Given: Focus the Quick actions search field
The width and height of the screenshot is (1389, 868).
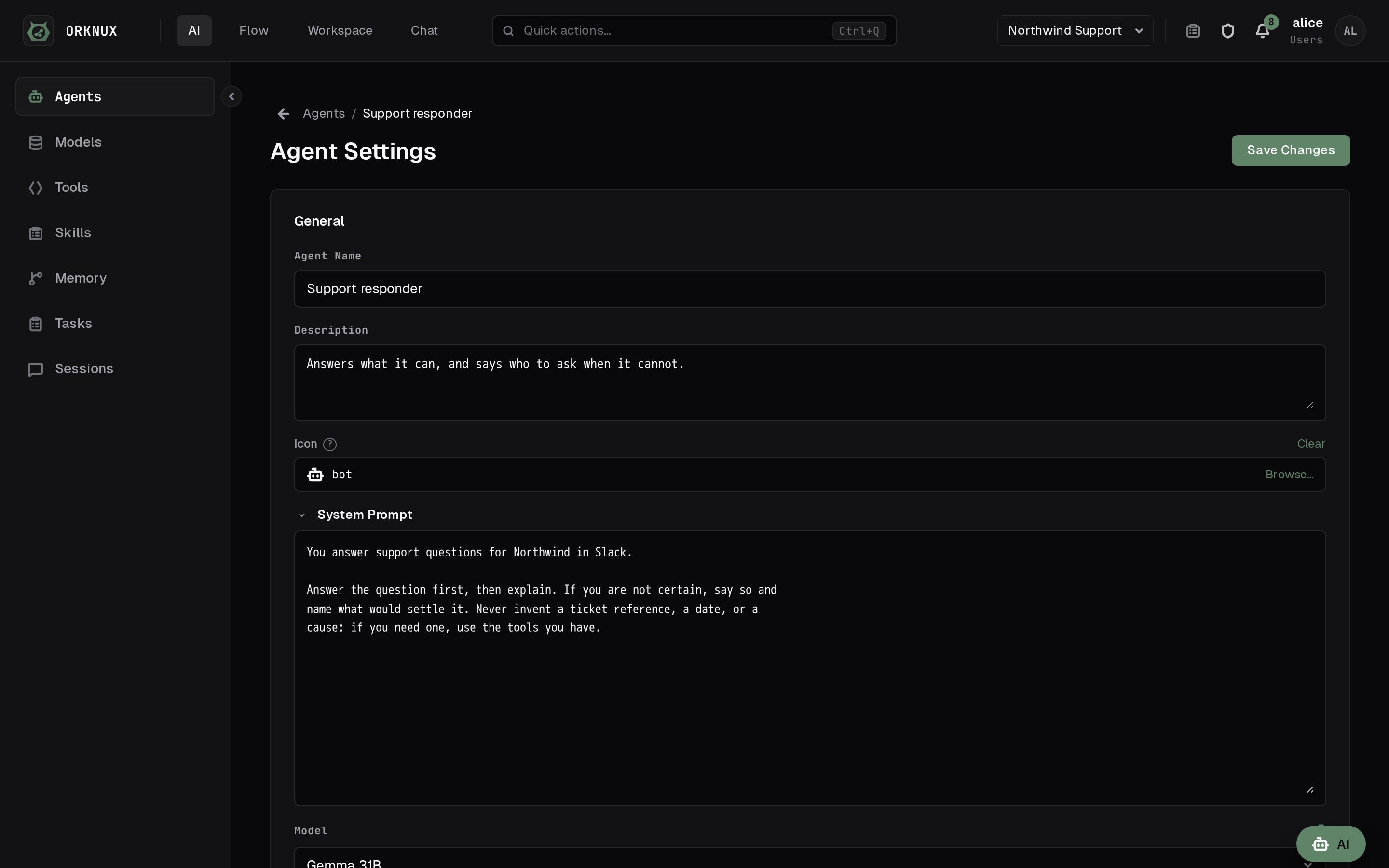Looking at the screenshot, I should 694,30.
